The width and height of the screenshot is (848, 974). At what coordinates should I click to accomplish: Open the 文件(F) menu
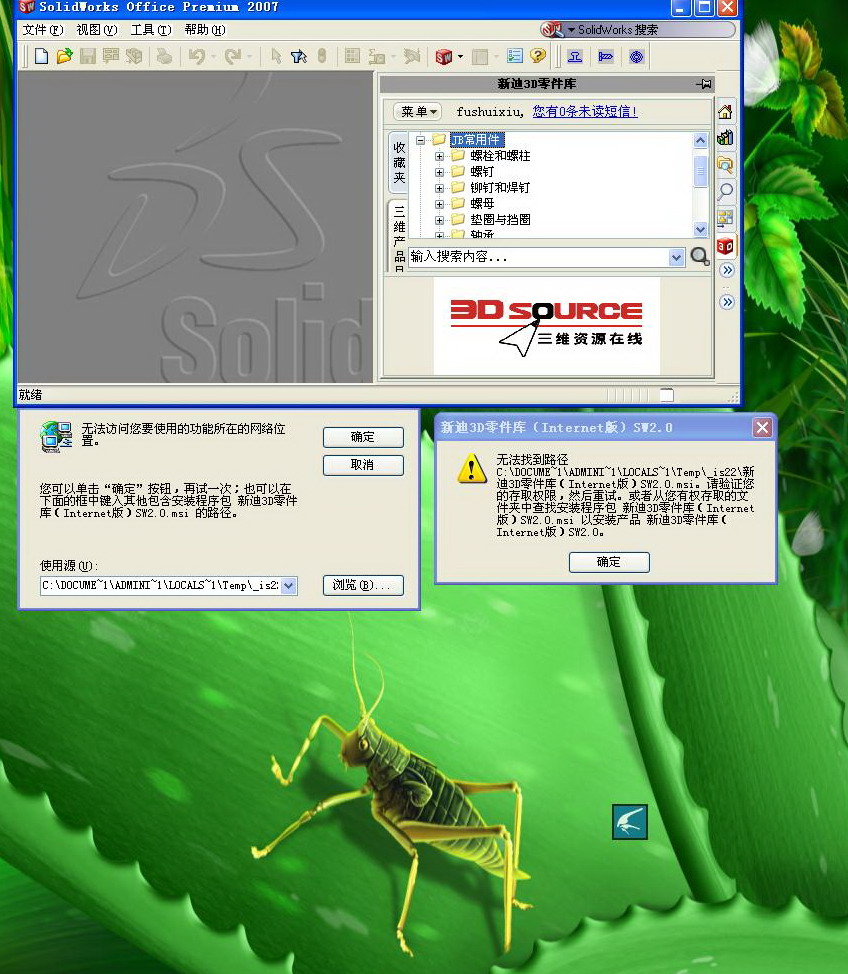[42, 29]
